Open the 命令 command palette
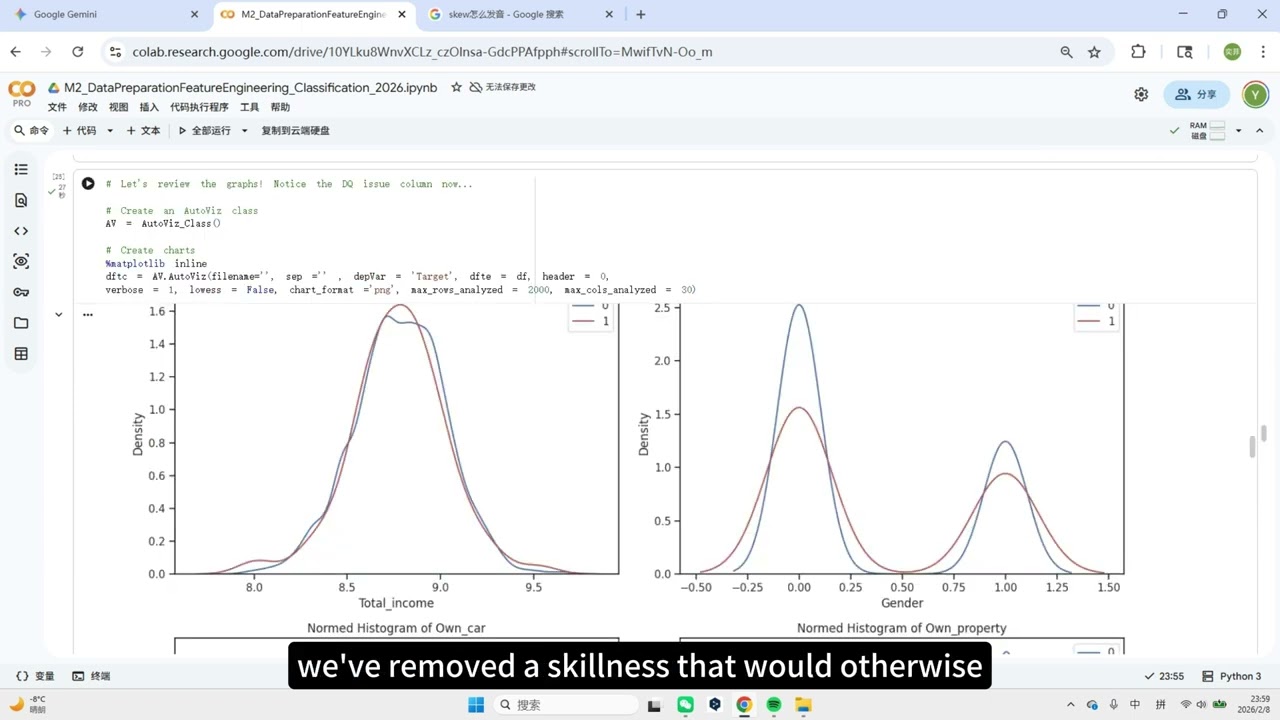This screenshot has height=720, width=1280. click(x=31, y=131)
